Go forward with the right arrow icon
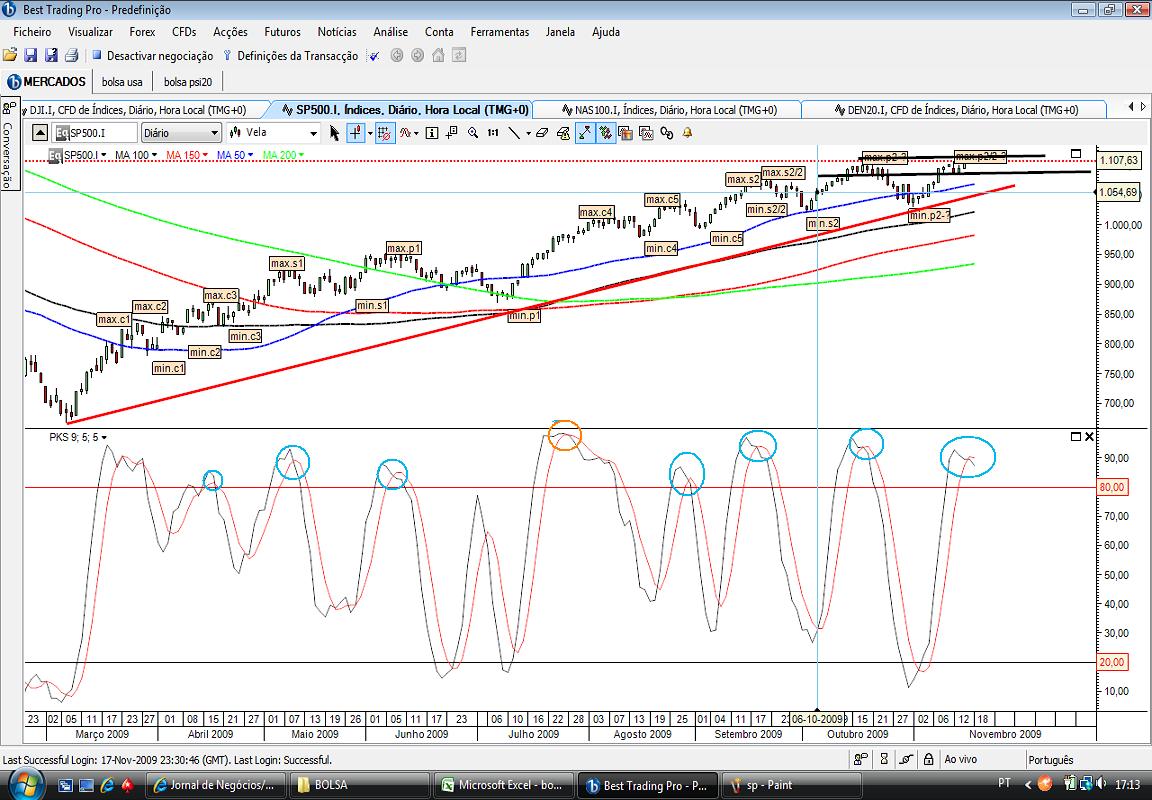 coord(417,55)
